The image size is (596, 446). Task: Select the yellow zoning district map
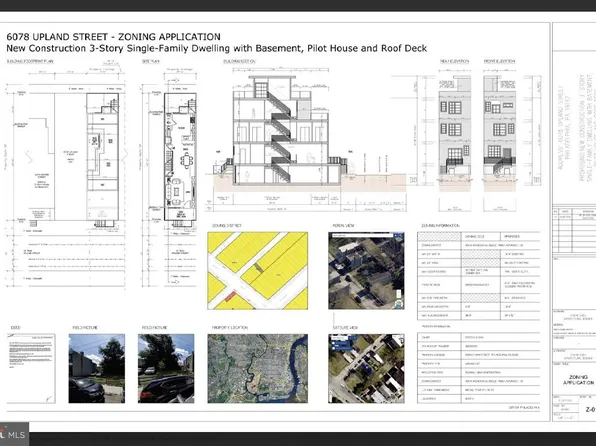pyautogui.click(x=258, y=271)
